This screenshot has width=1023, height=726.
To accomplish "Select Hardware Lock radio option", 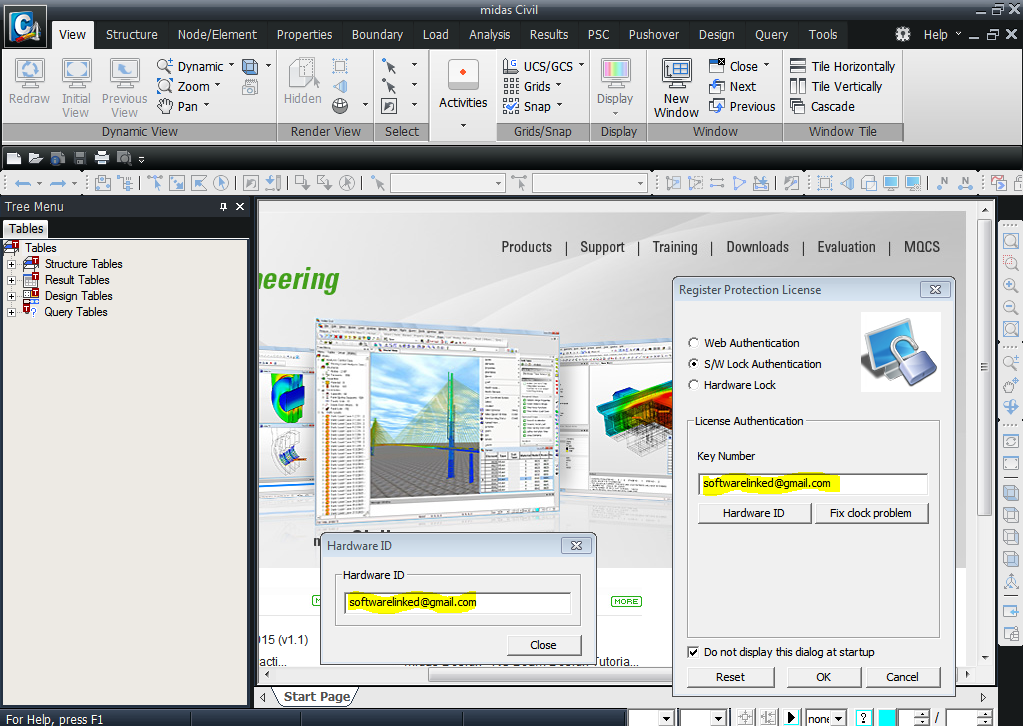I will point(694,385).
